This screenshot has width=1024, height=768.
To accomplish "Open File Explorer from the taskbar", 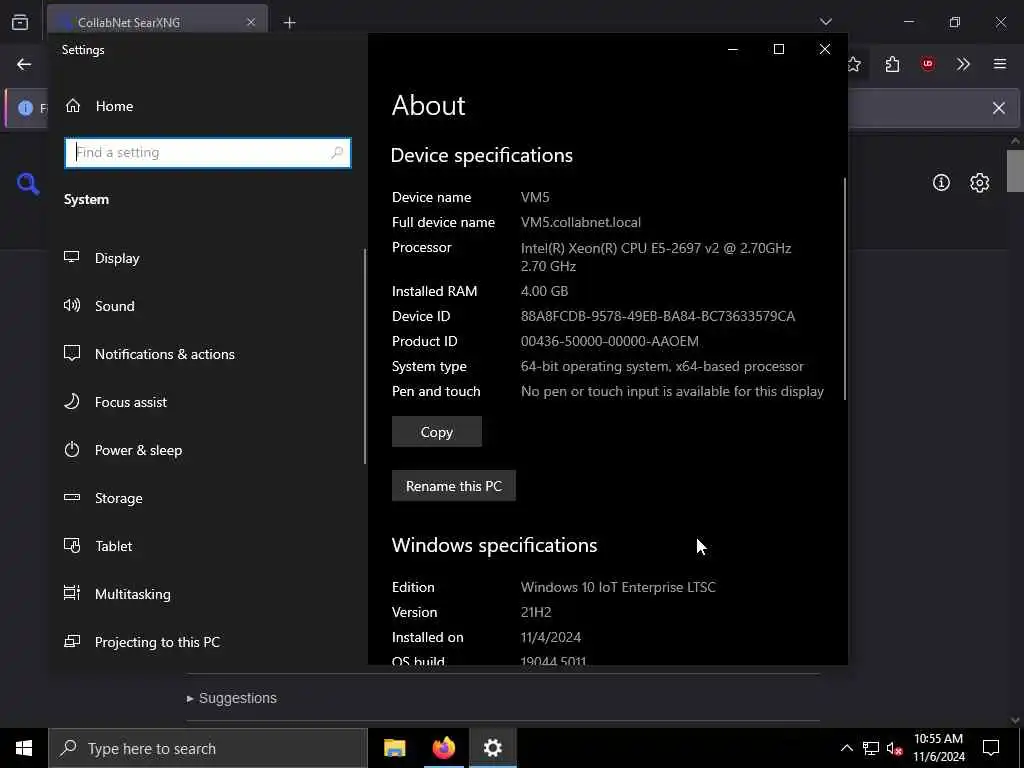I will coord(394,748).
